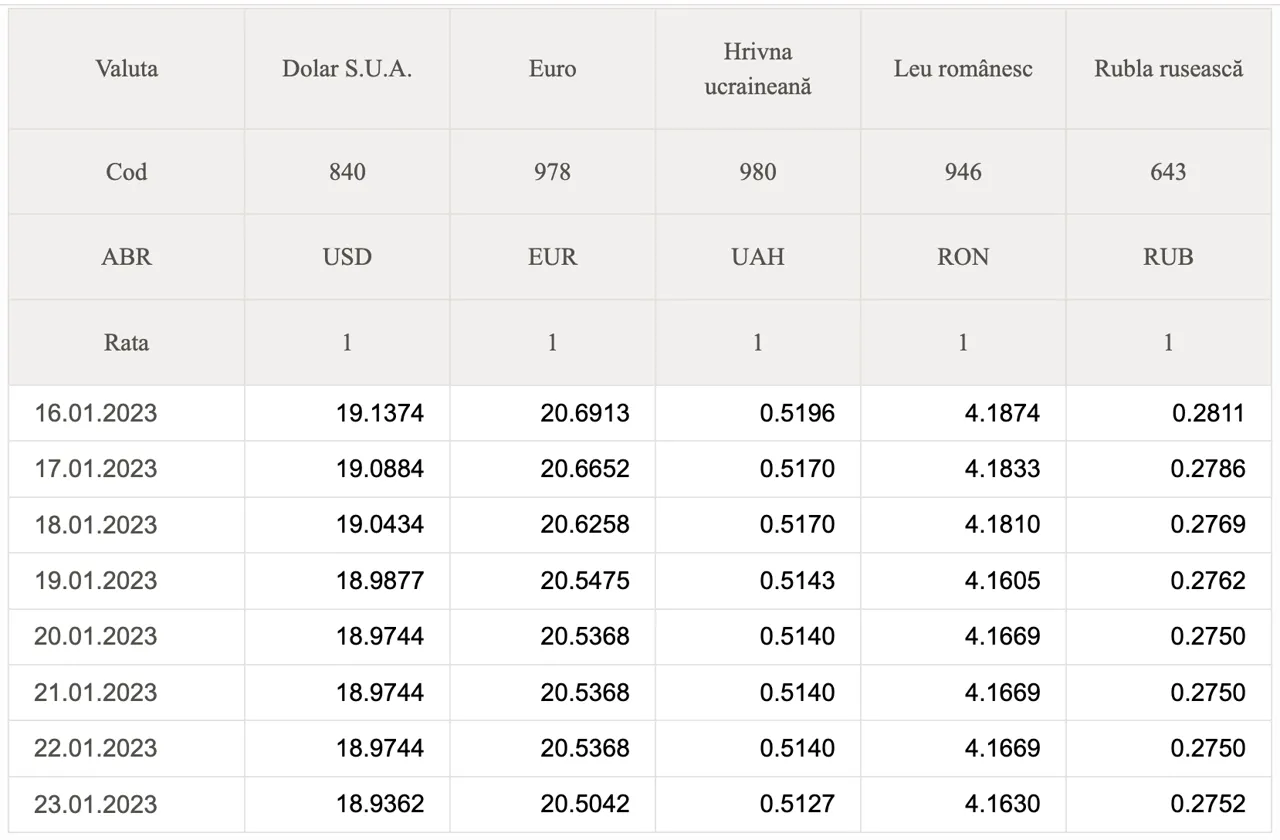Select the Rata row label
This screenshot has height=840, width=1280.
point(127,342)
